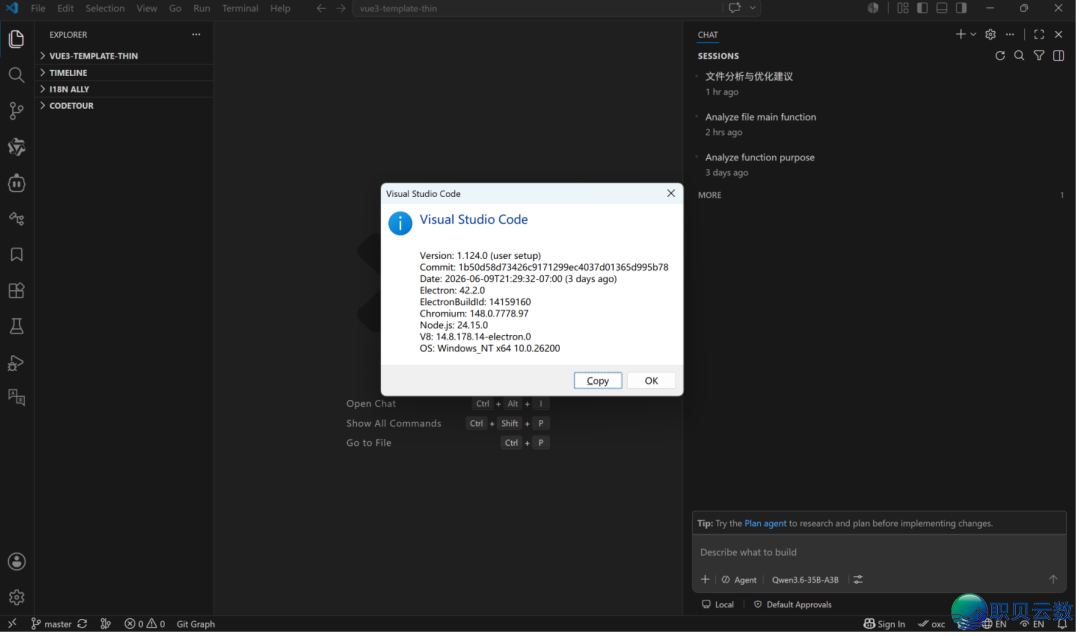Click Copy in the About dialog
The width and height of the screenshot is (1080, 636).
point(600,382)
